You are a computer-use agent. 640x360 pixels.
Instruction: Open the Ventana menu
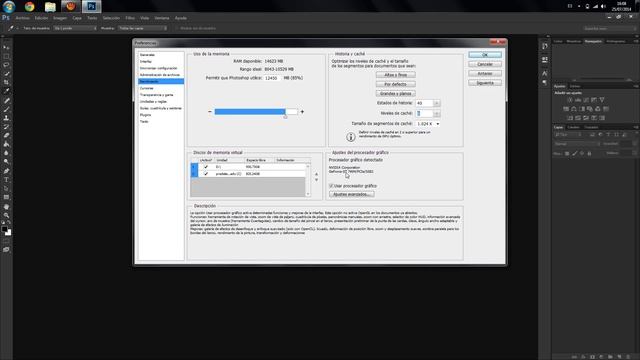point(162,18)
